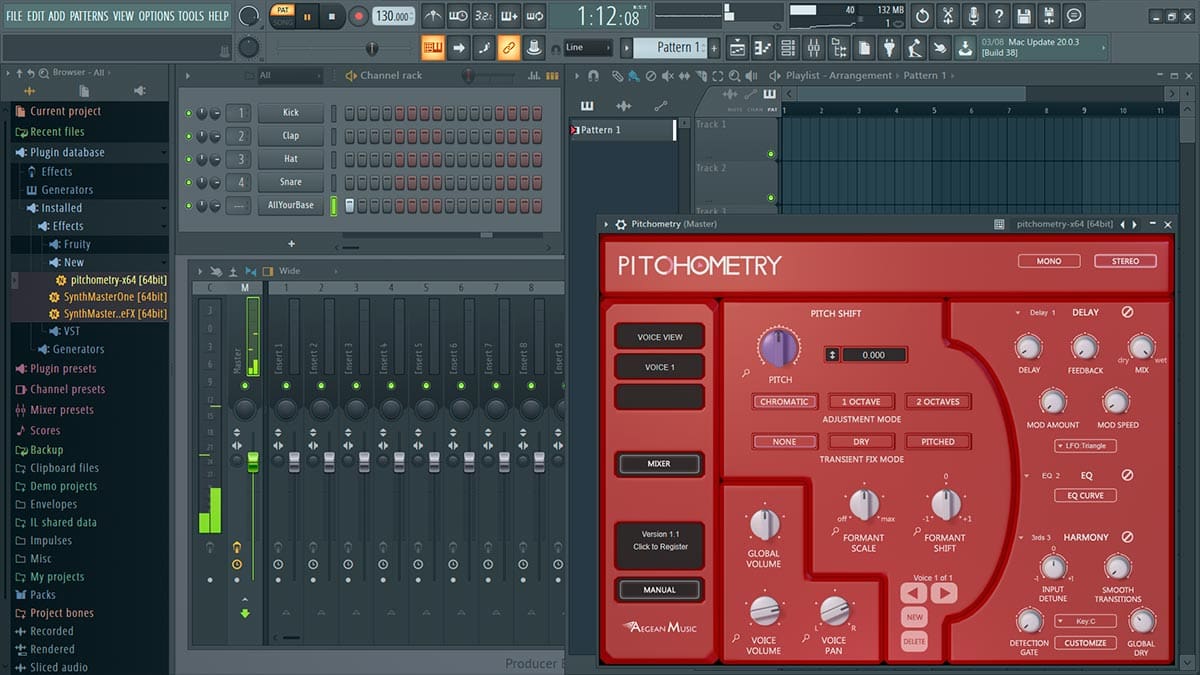1200x675 pixels.
Task: Click the download tray icon in toolbar
Action: pyautogui.click(x=964, y=47)
